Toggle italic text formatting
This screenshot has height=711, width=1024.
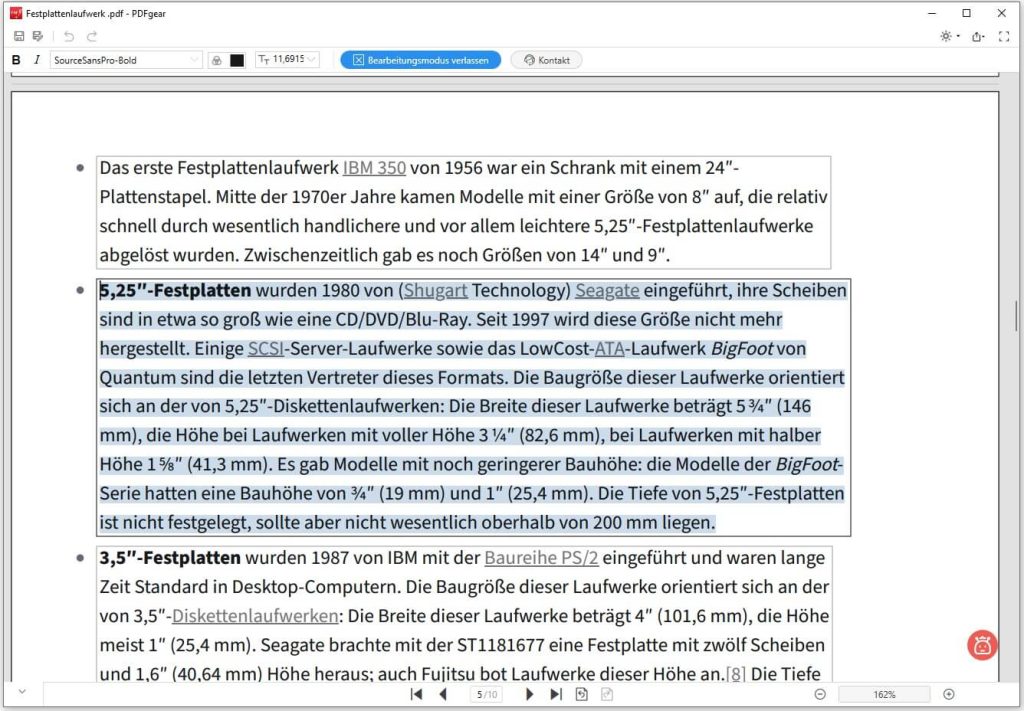[38, 60]
